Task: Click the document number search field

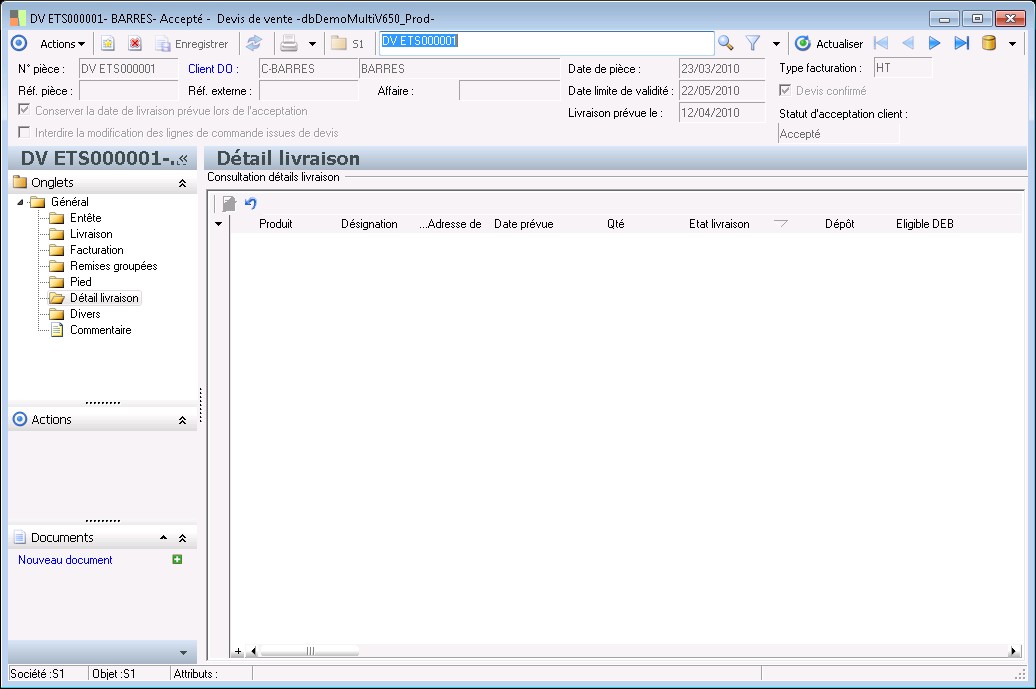Action: [x=545, y=42]
